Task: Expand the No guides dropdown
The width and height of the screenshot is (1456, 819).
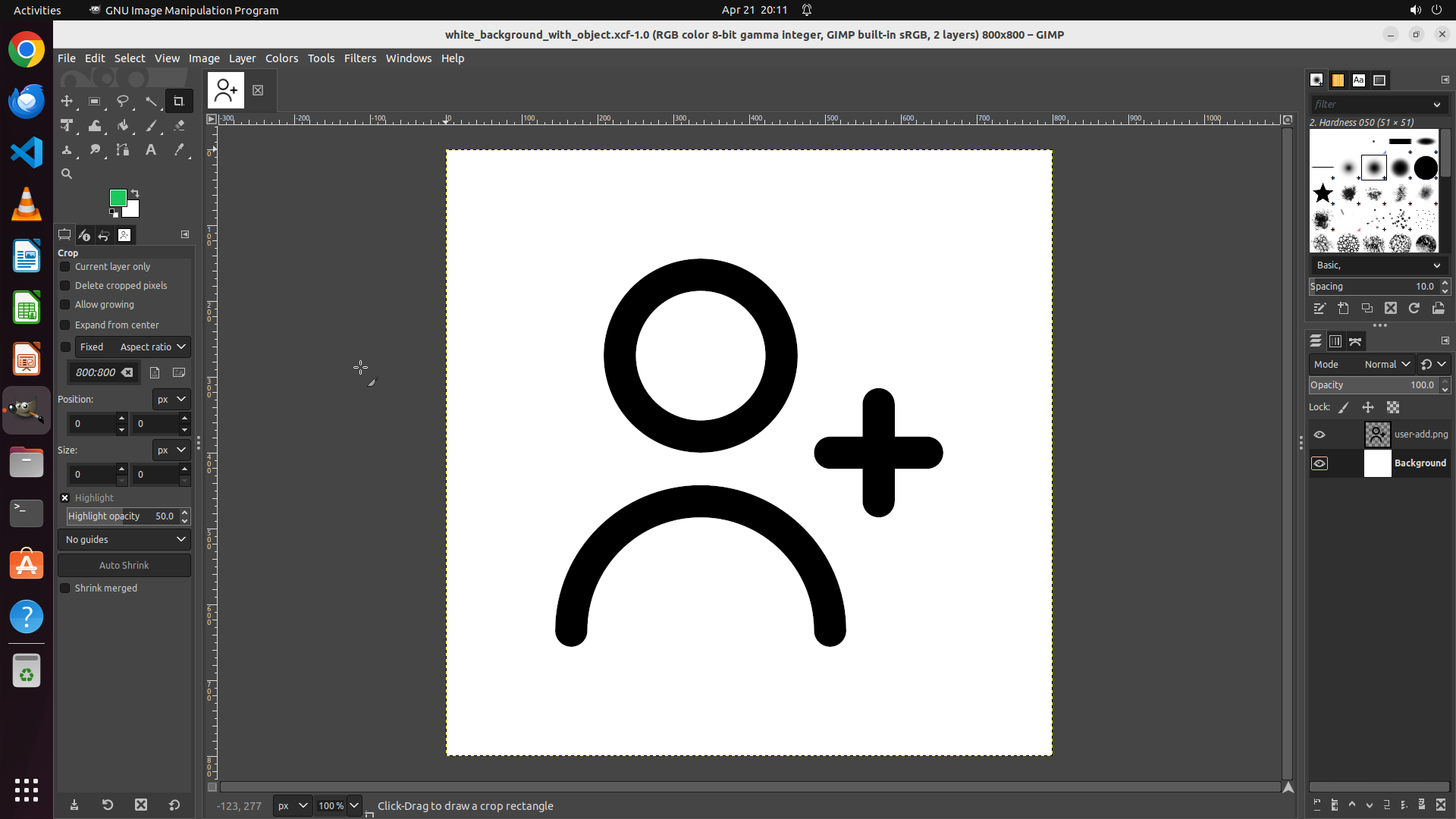Action: 124,540
